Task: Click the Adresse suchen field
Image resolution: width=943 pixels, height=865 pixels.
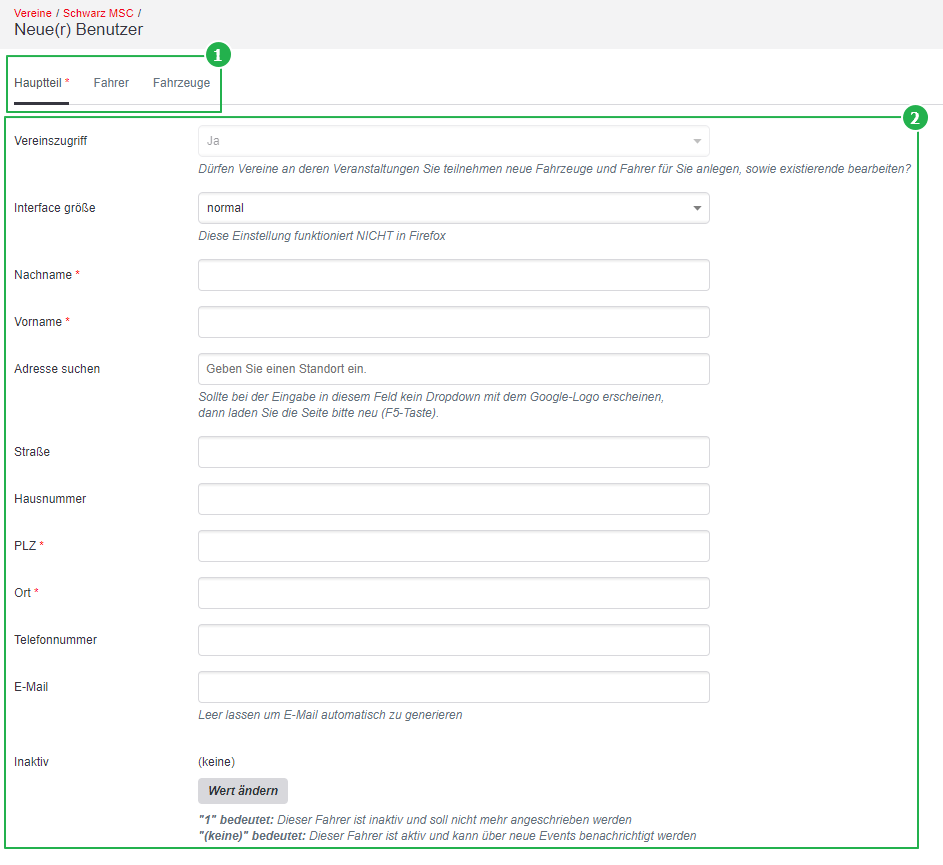Action: point(453,369)
